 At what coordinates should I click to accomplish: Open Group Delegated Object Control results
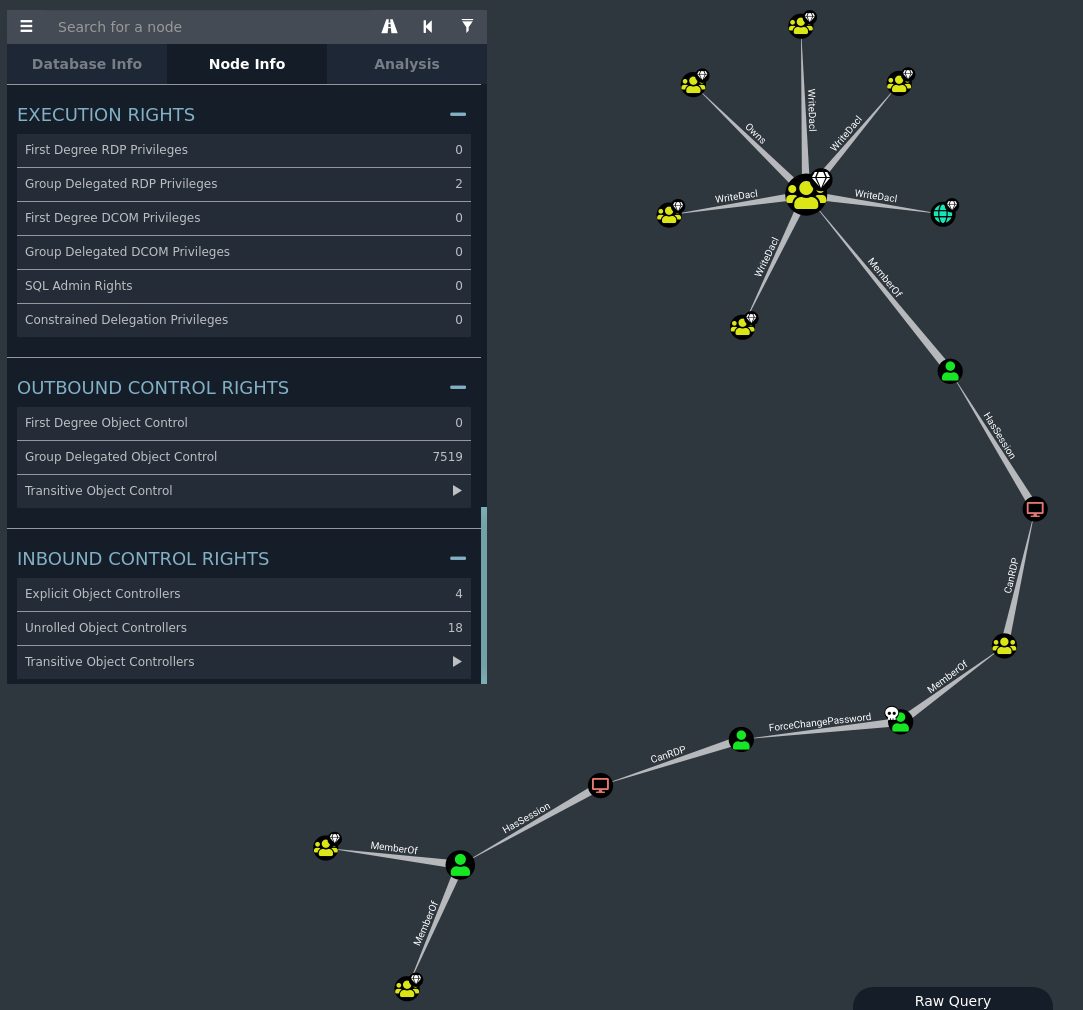click(x=243, y=457)
